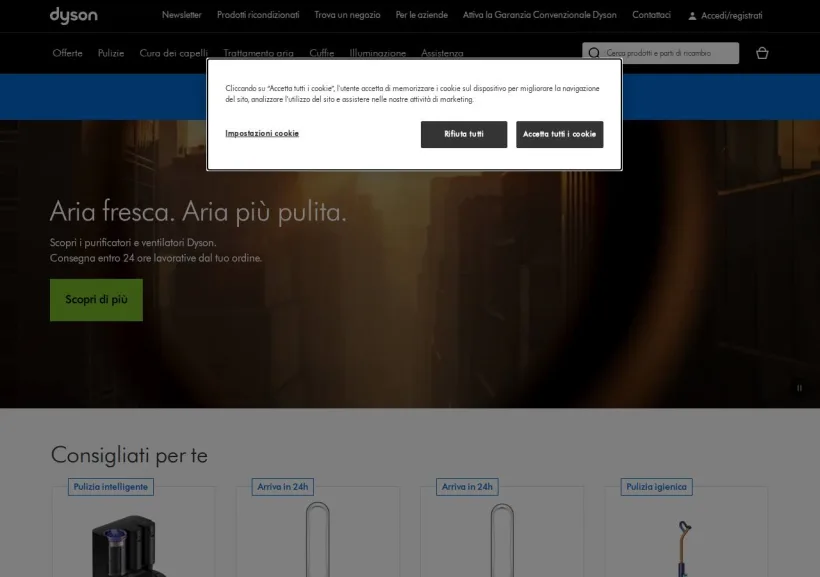Viewport: 820px width, 577px height.
Task: Pause the hero carousel
Action: coord(799,388)
